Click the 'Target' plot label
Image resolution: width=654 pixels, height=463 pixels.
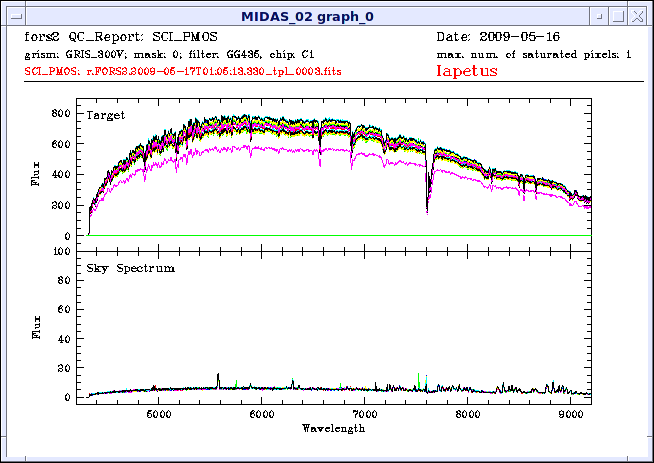click(x=106, y=116)
